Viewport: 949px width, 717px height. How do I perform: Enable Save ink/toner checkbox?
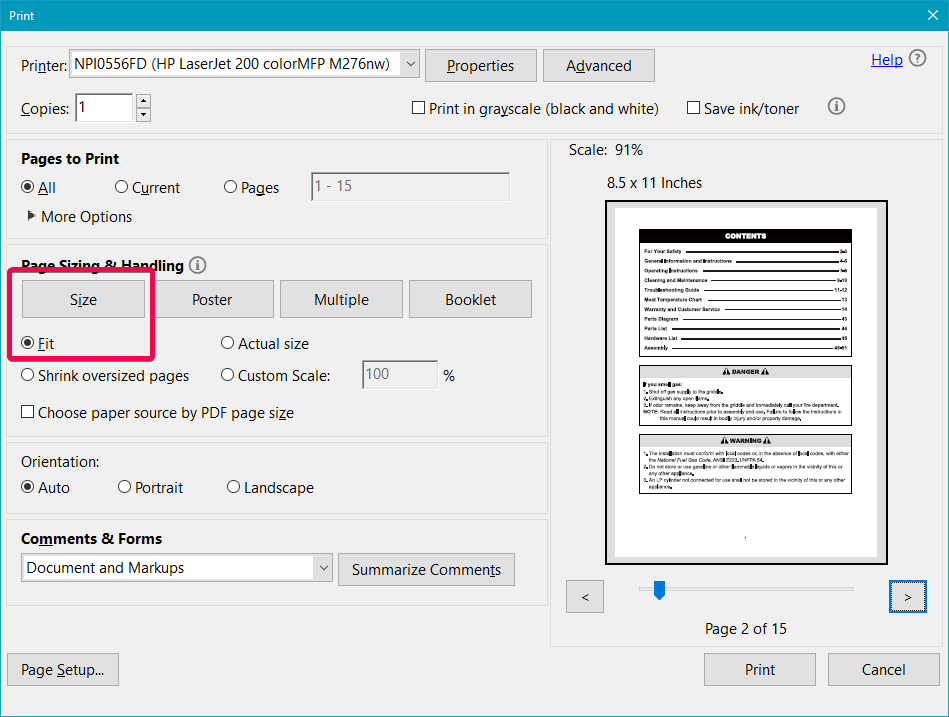(691, 107)
